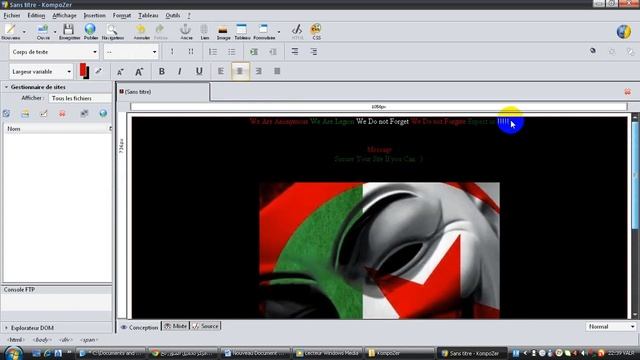This screenshot has height=360, width=640.
Task: Open the Nouveau button dropdown arrow
Action: (24, 32)
